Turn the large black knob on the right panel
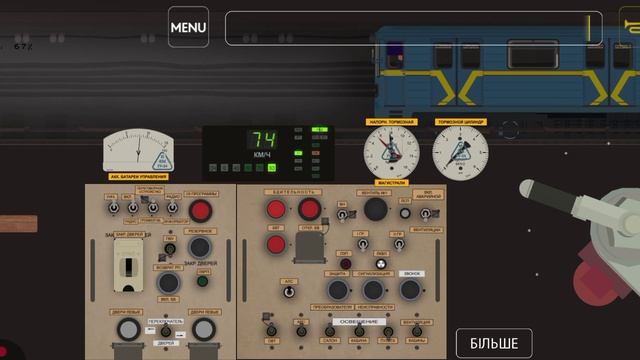This screenshot has height=360, width=640. (x=376, y=209)
